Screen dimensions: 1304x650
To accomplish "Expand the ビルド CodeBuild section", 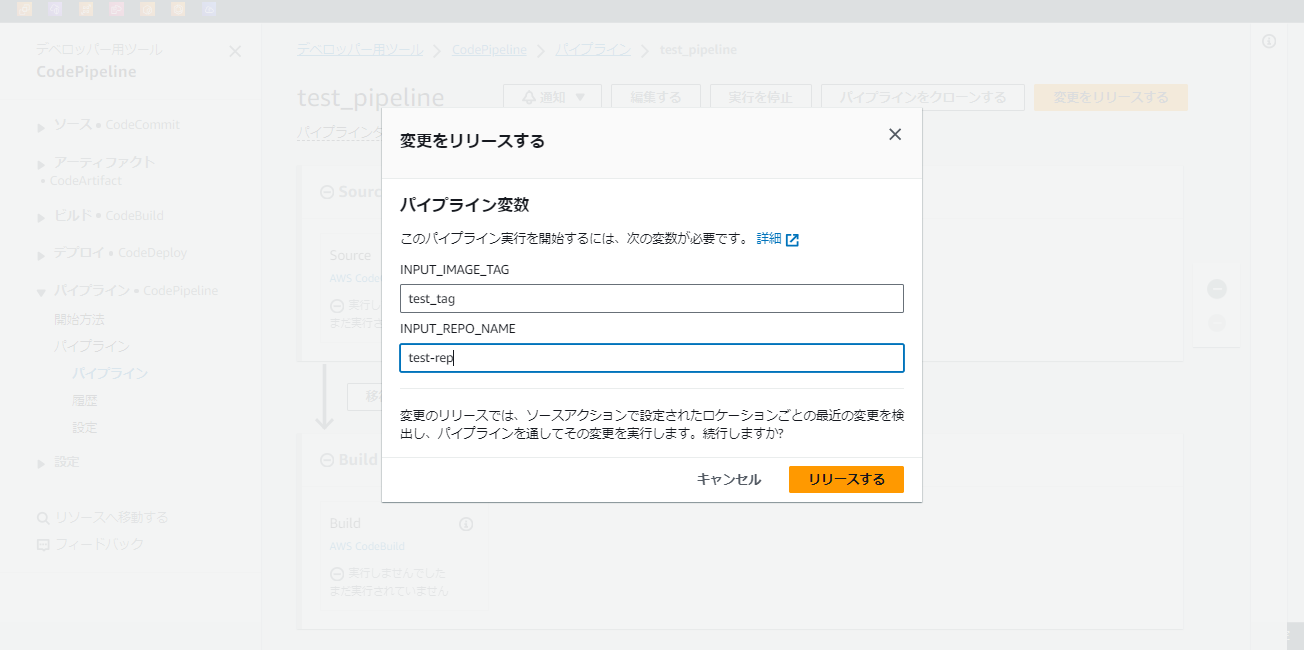I will [x=41, y=217].
